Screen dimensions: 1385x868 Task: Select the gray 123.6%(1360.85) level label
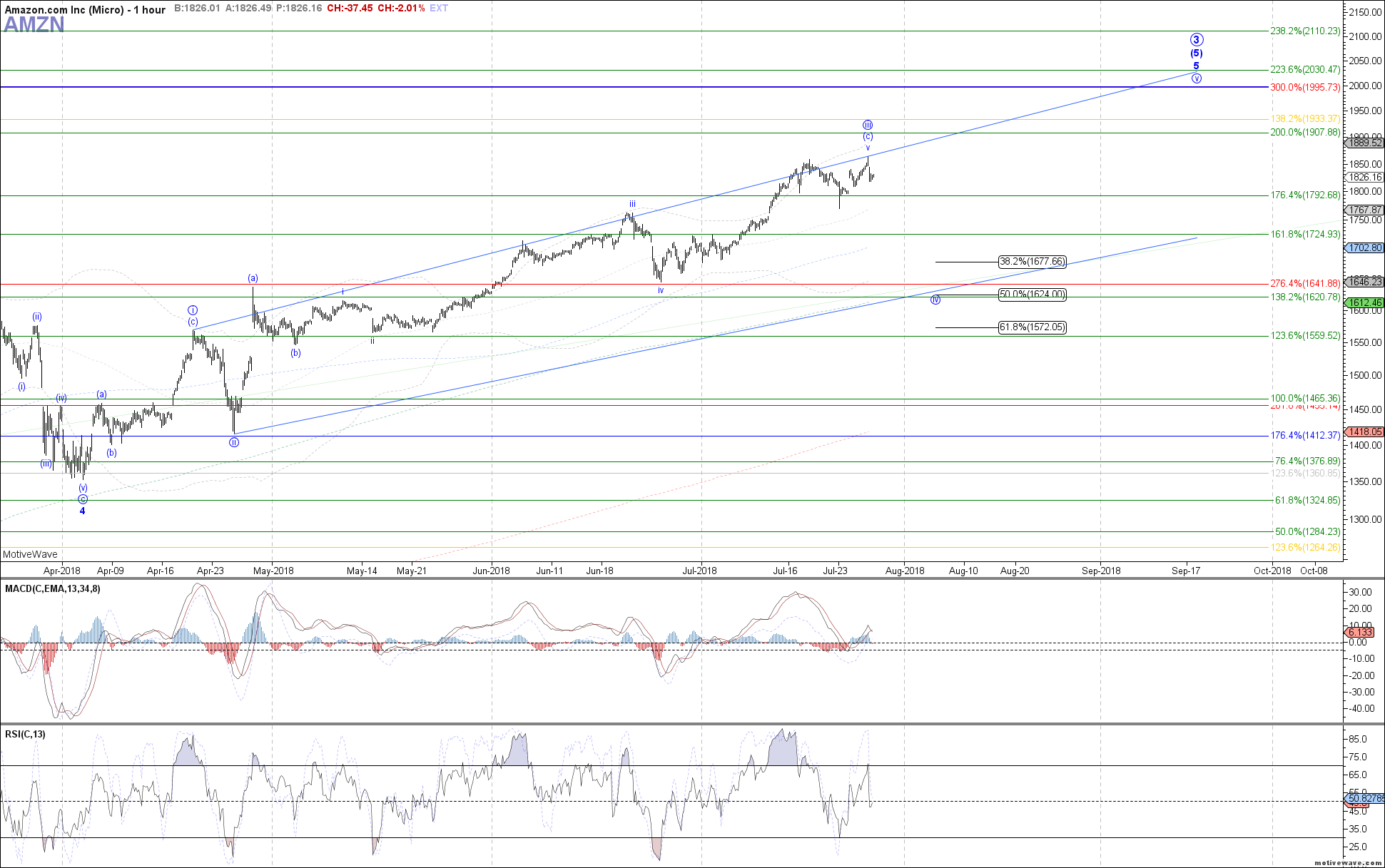tap(1305, 474)
